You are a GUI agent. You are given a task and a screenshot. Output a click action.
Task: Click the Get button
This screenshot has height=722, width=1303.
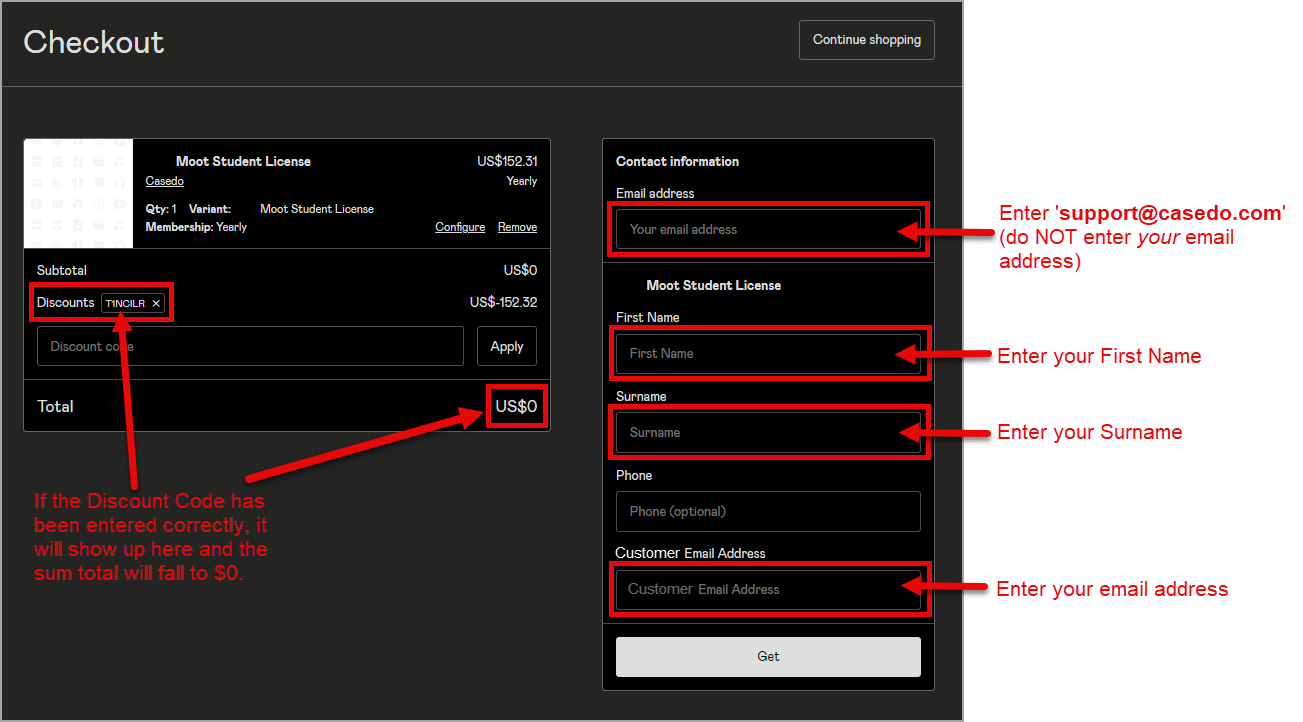point(768,656)
